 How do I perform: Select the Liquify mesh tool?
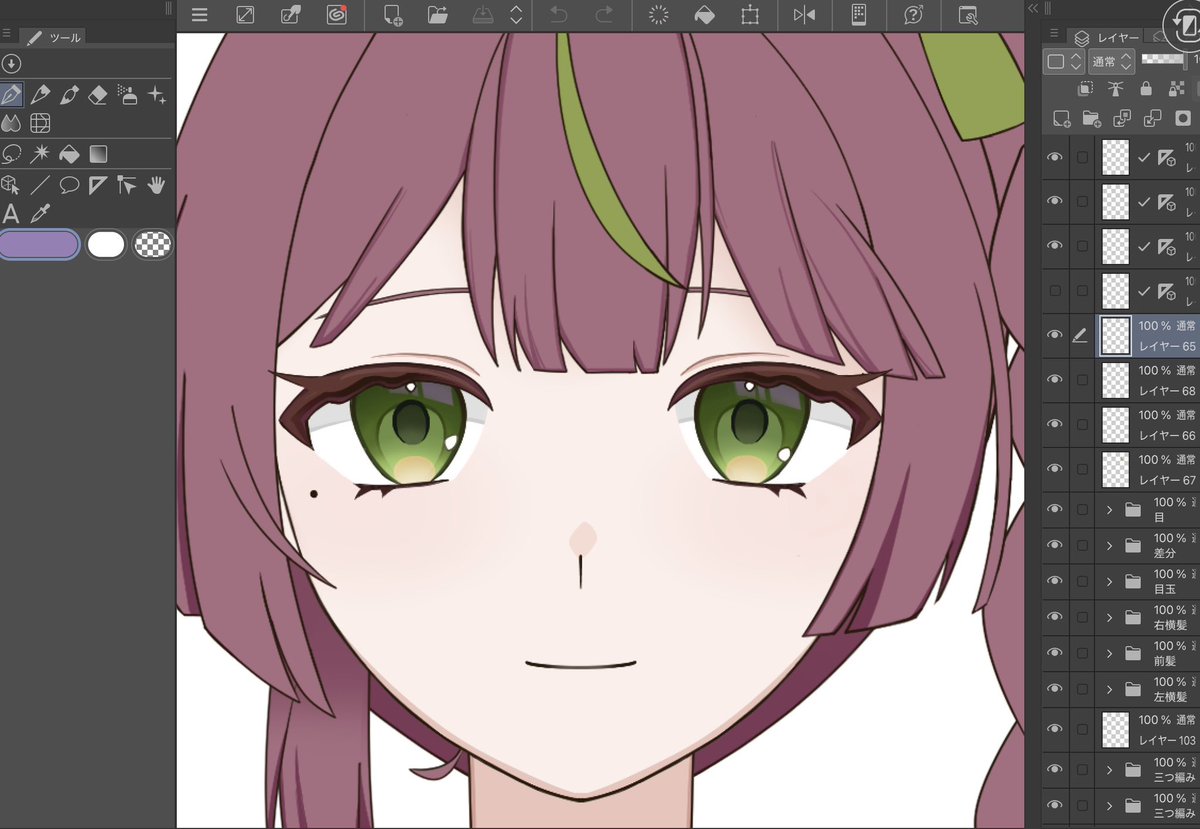pos(40,124)
